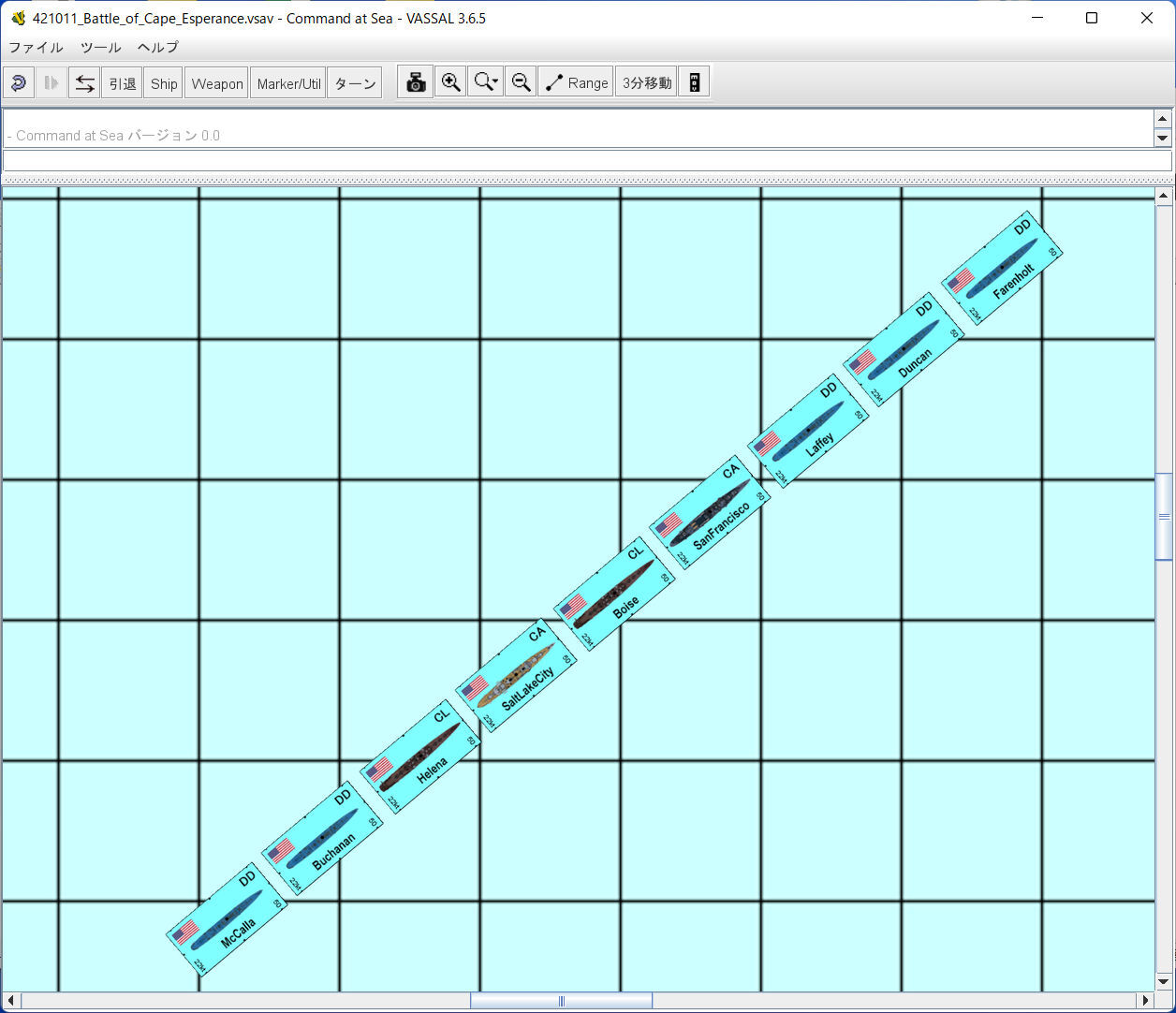The image size is (1176, 1013).
Task: Click the chat log scroll down arrow
Action: [x=1163, y=138]
